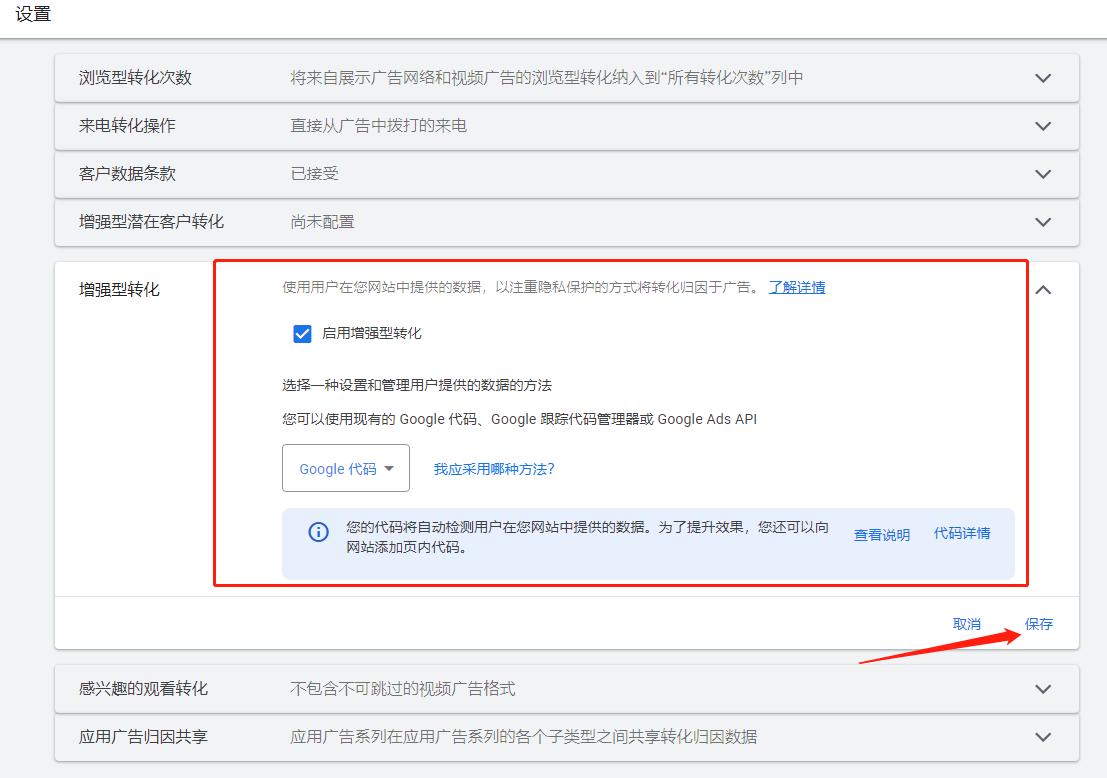
Task: Click the info icon in the blue notice
Action: [x=318, y=533]
